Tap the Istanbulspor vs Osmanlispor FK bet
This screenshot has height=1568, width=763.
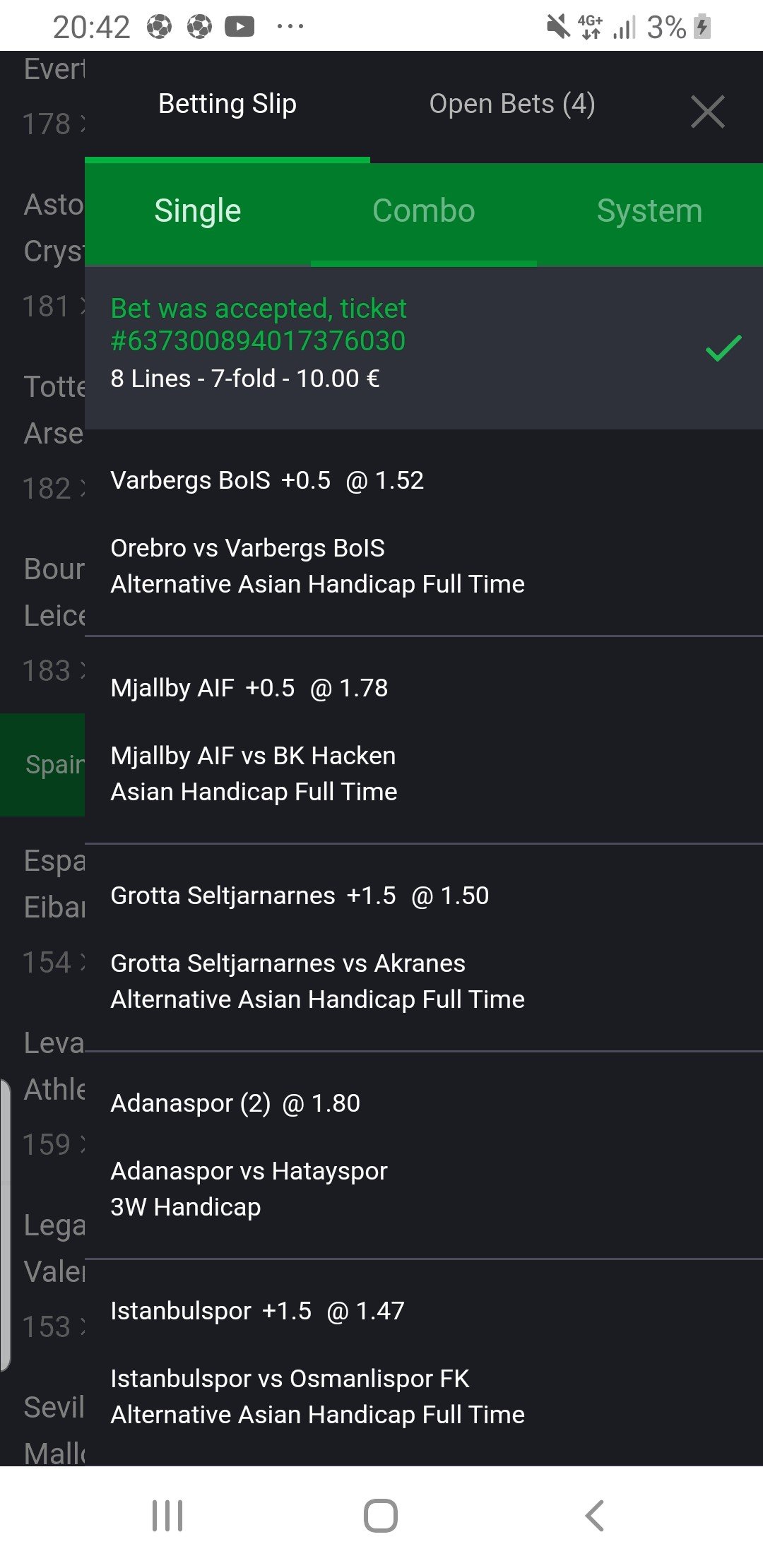(290, 1379)
